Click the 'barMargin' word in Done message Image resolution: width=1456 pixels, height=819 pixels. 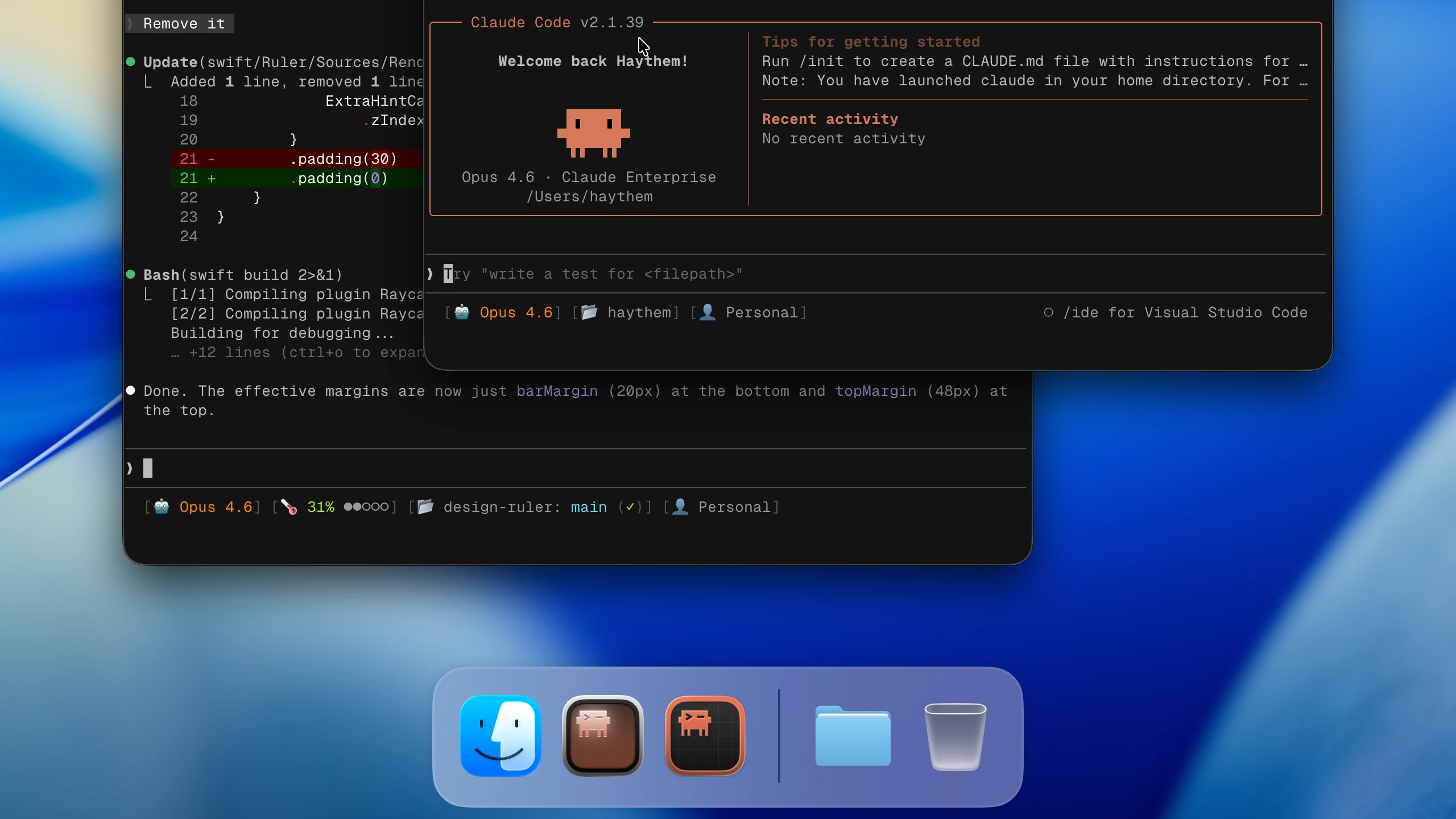[x=557, y=391]
